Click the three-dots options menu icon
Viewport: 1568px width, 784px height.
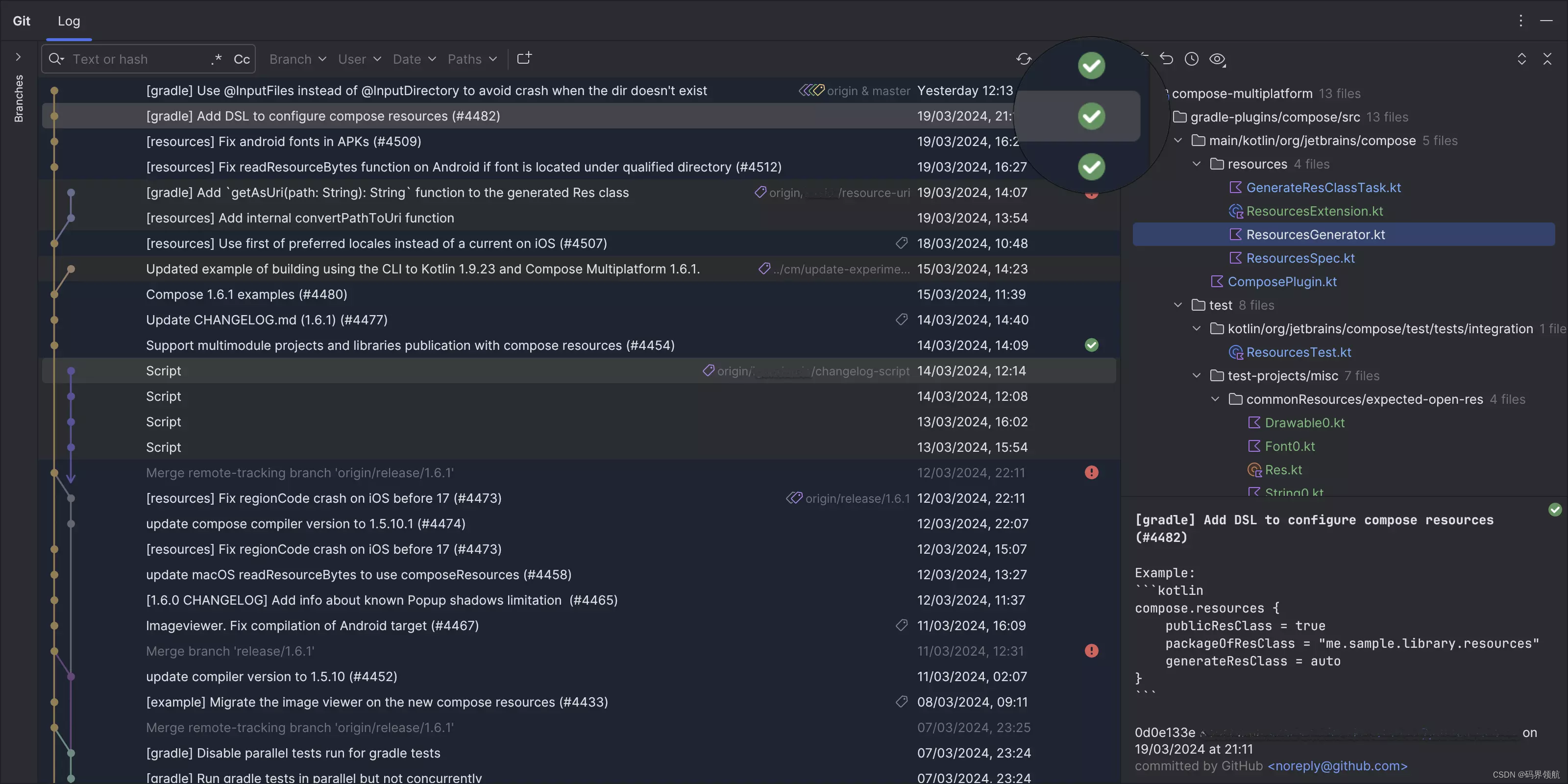tap(1520, 21)
